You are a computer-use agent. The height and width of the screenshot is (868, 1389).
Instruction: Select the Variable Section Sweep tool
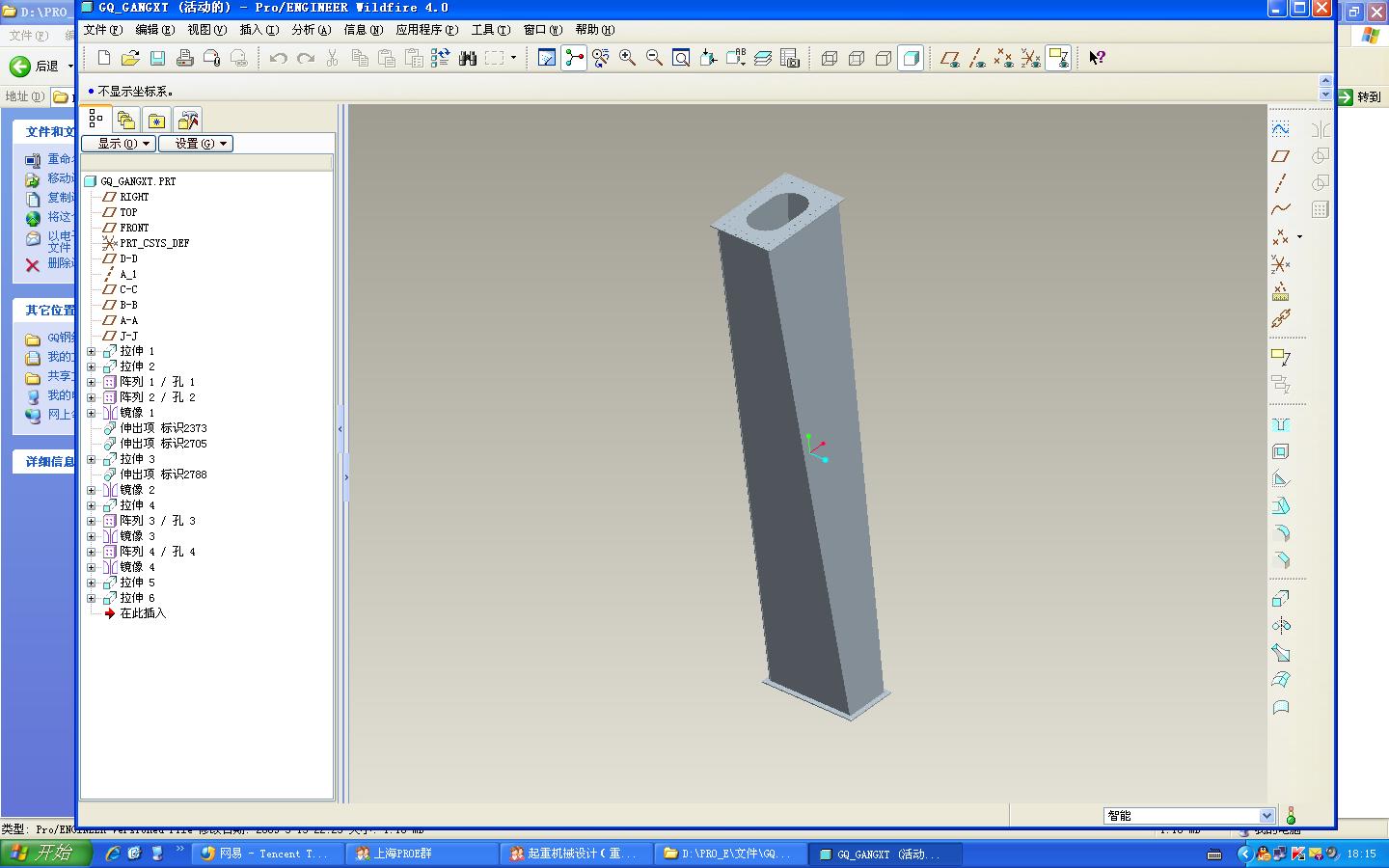tap(1281, 653)
